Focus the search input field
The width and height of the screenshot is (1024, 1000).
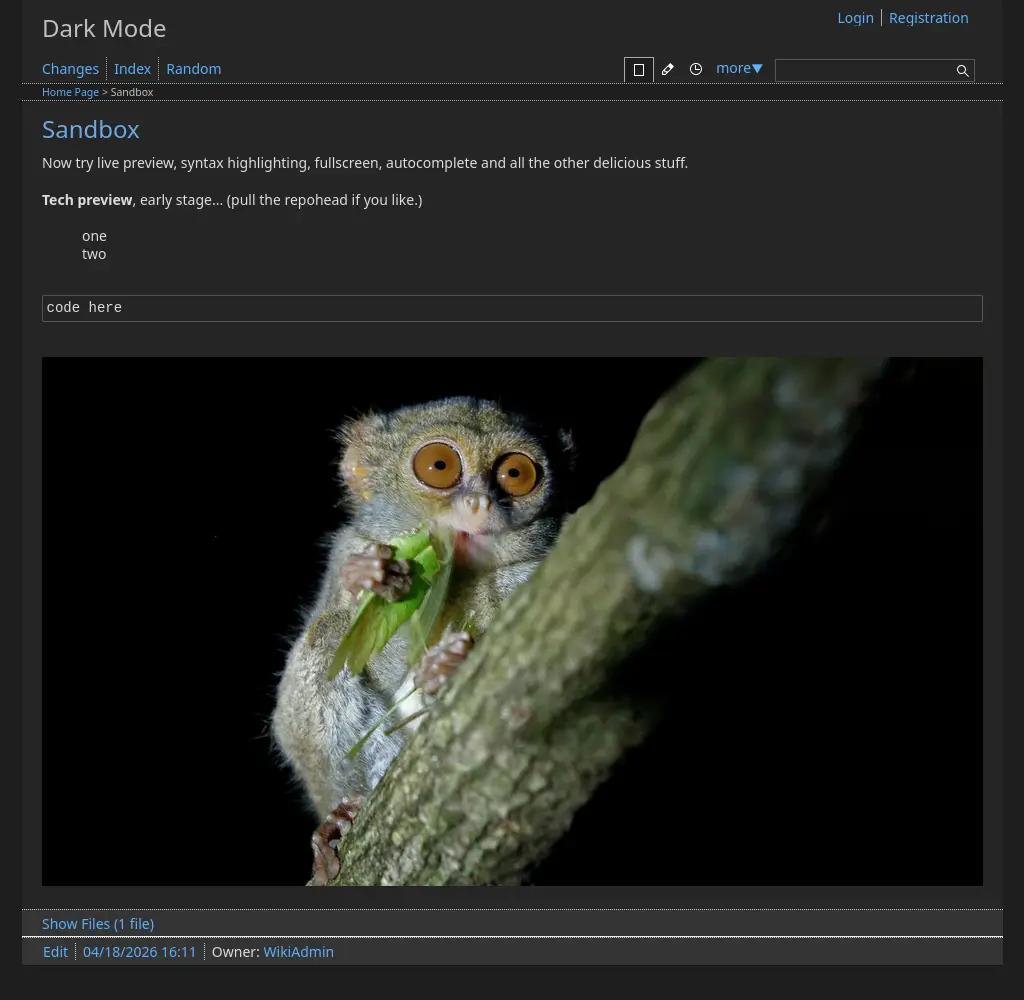tap(865, 71)
